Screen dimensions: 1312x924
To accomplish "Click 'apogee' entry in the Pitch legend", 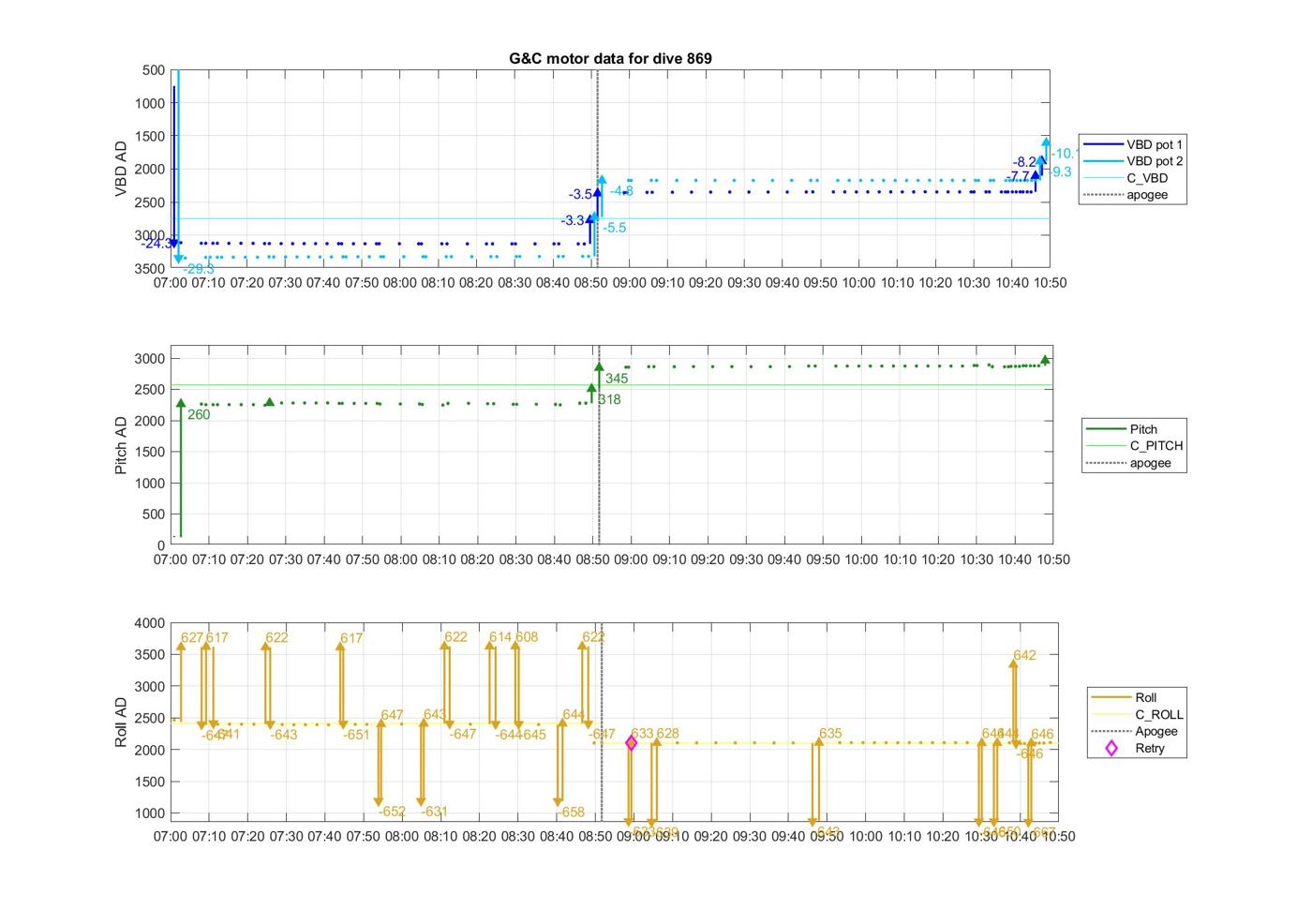I will tap(1136, 463).
